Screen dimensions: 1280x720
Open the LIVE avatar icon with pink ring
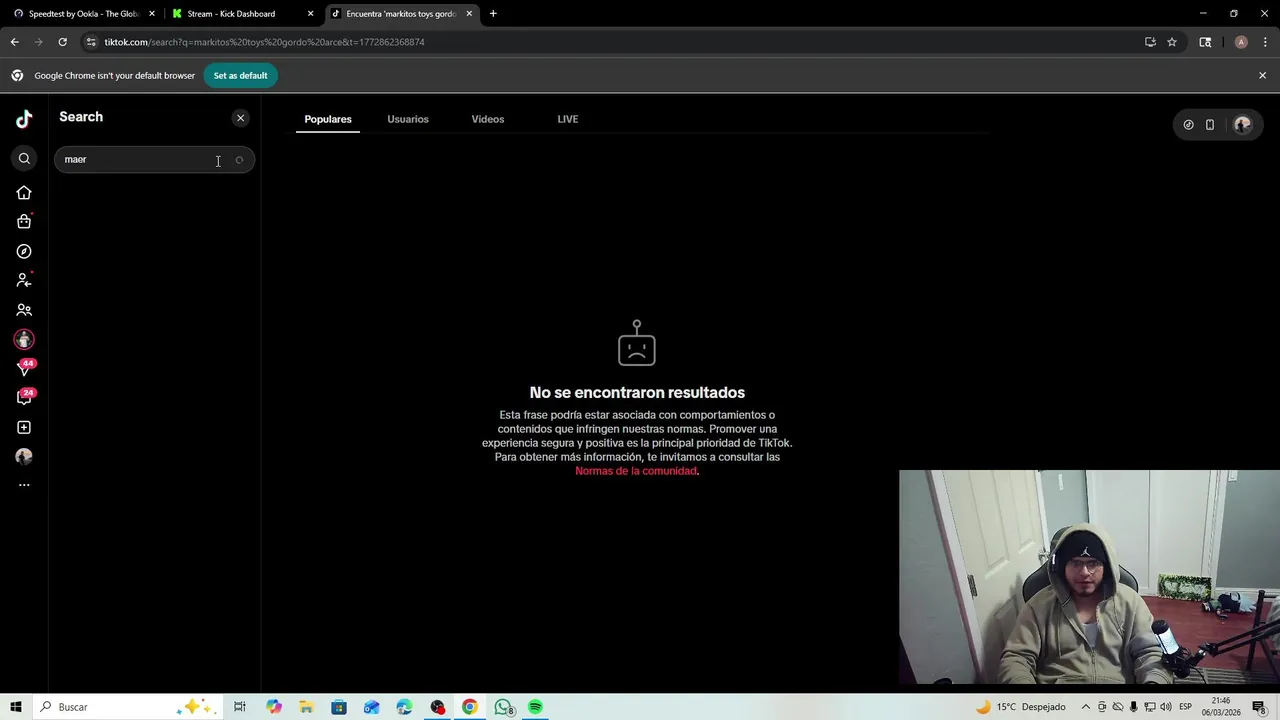pyautogui.click(x=24, y=340)
